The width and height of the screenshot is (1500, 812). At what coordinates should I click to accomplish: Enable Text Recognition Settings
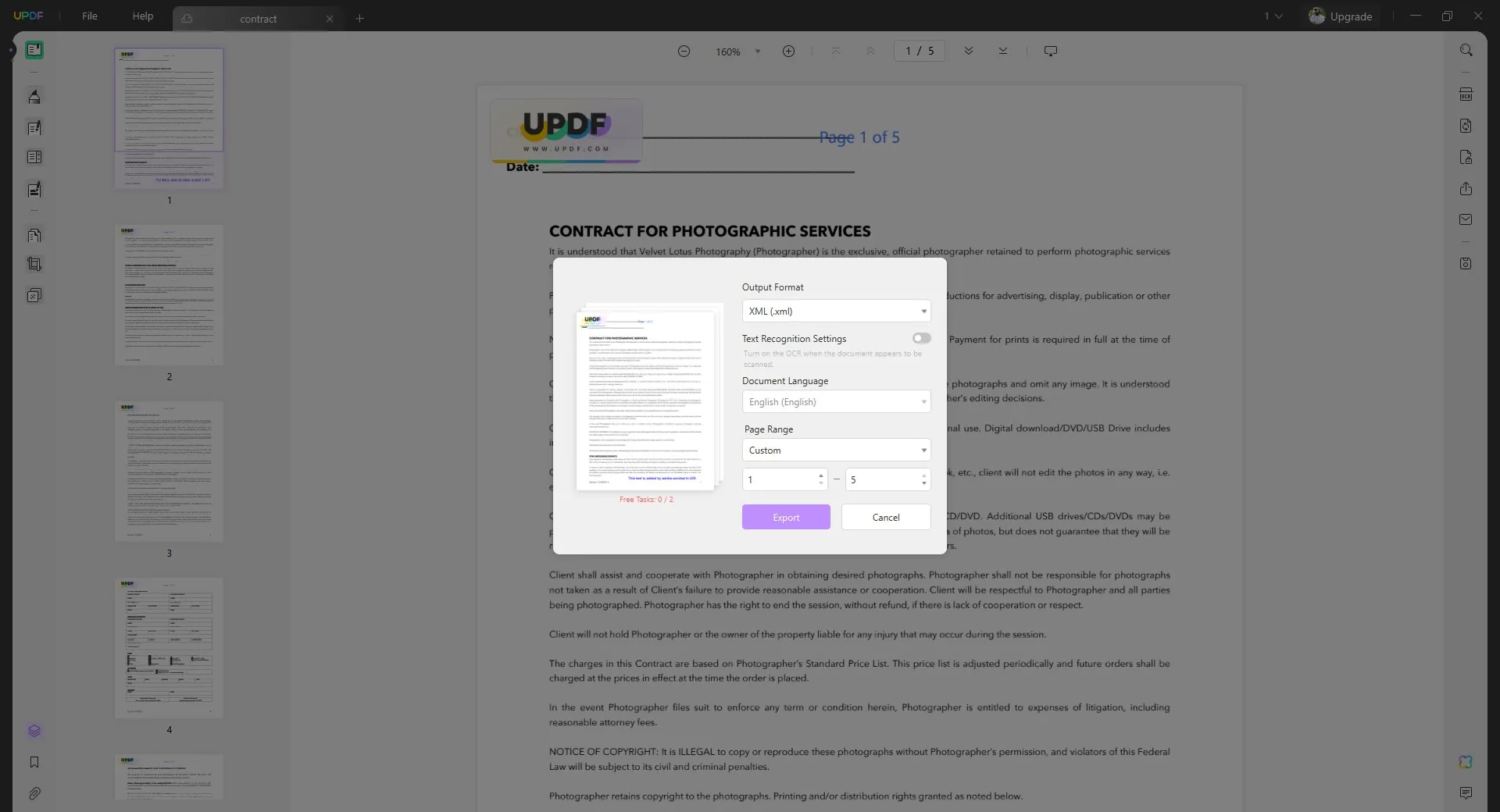point(921,338)
